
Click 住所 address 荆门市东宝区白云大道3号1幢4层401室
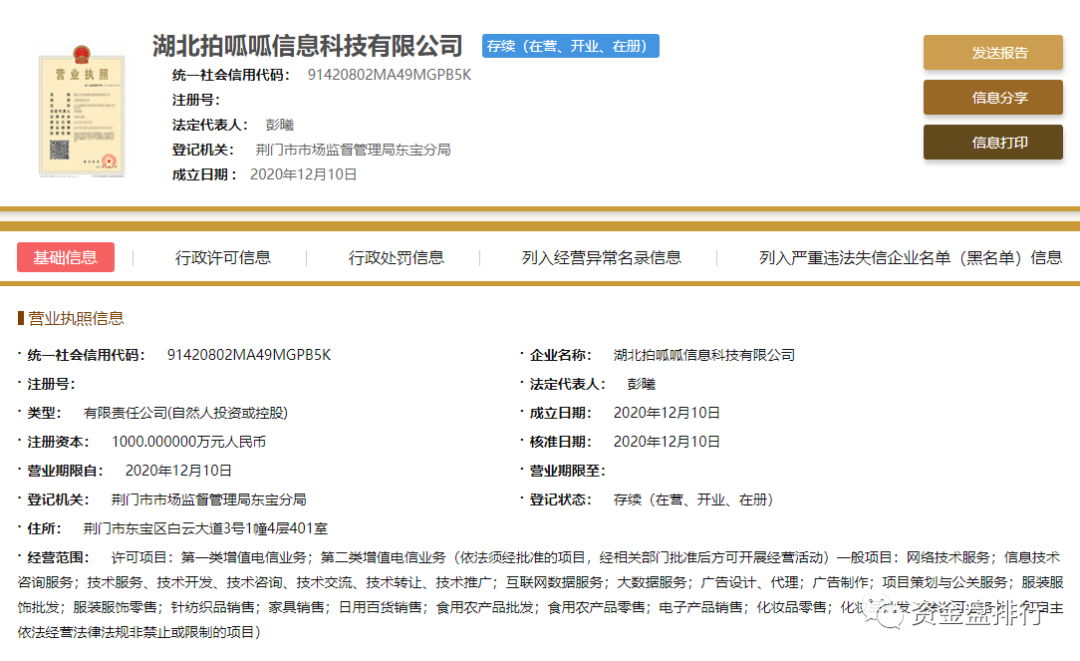point(205,528)
